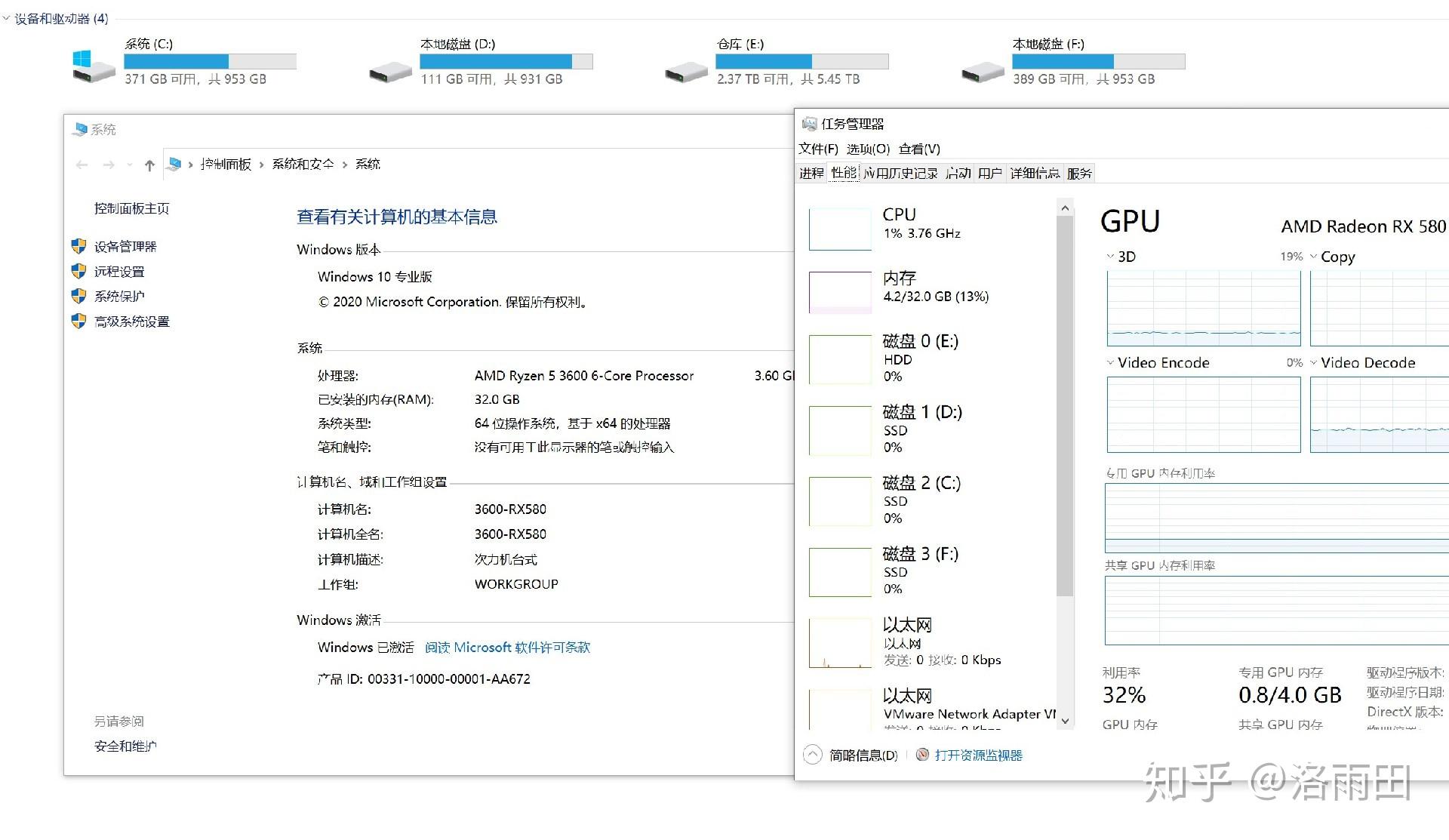Screen dimensions: 1449x840
Task: Expand chevron after 控制面板 breadcrumb
Action: click(x=261, y=165)
